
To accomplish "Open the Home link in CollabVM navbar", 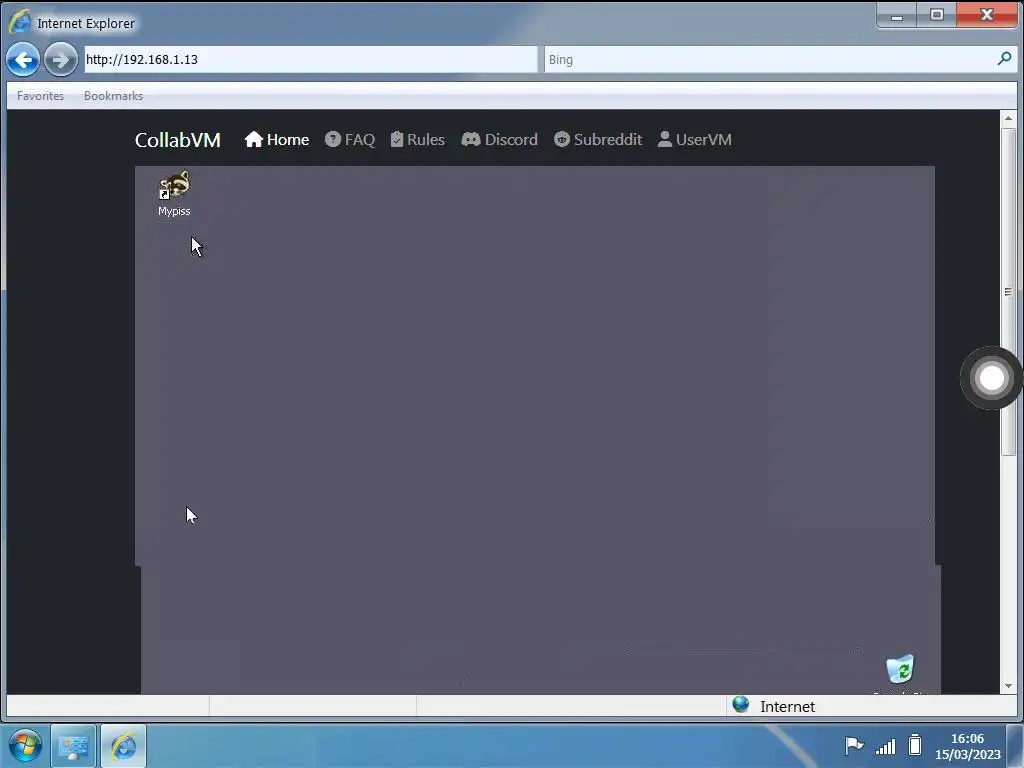I will (277, 140).
